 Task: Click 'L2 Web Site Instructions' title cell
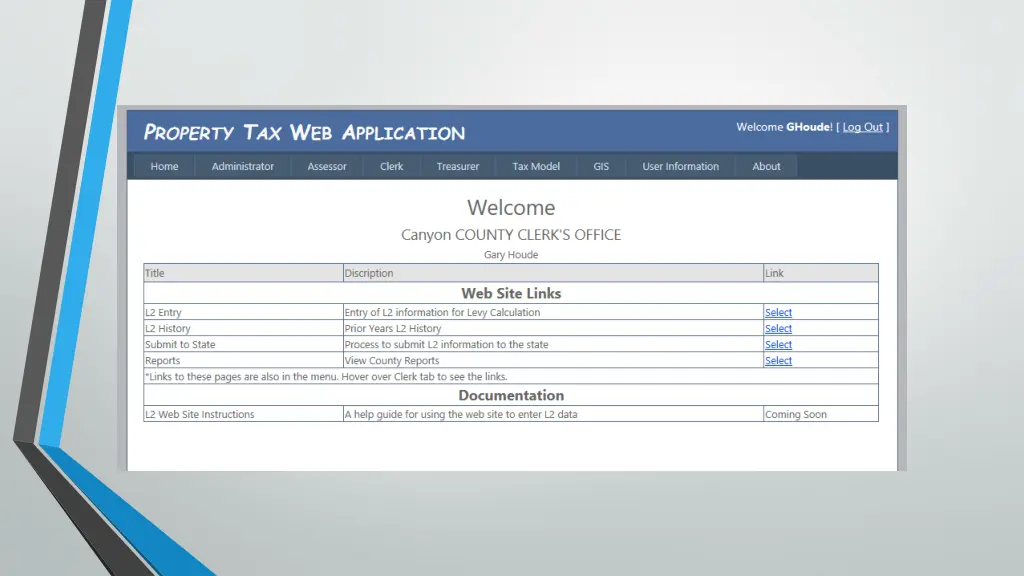click(x=244, y=414)
